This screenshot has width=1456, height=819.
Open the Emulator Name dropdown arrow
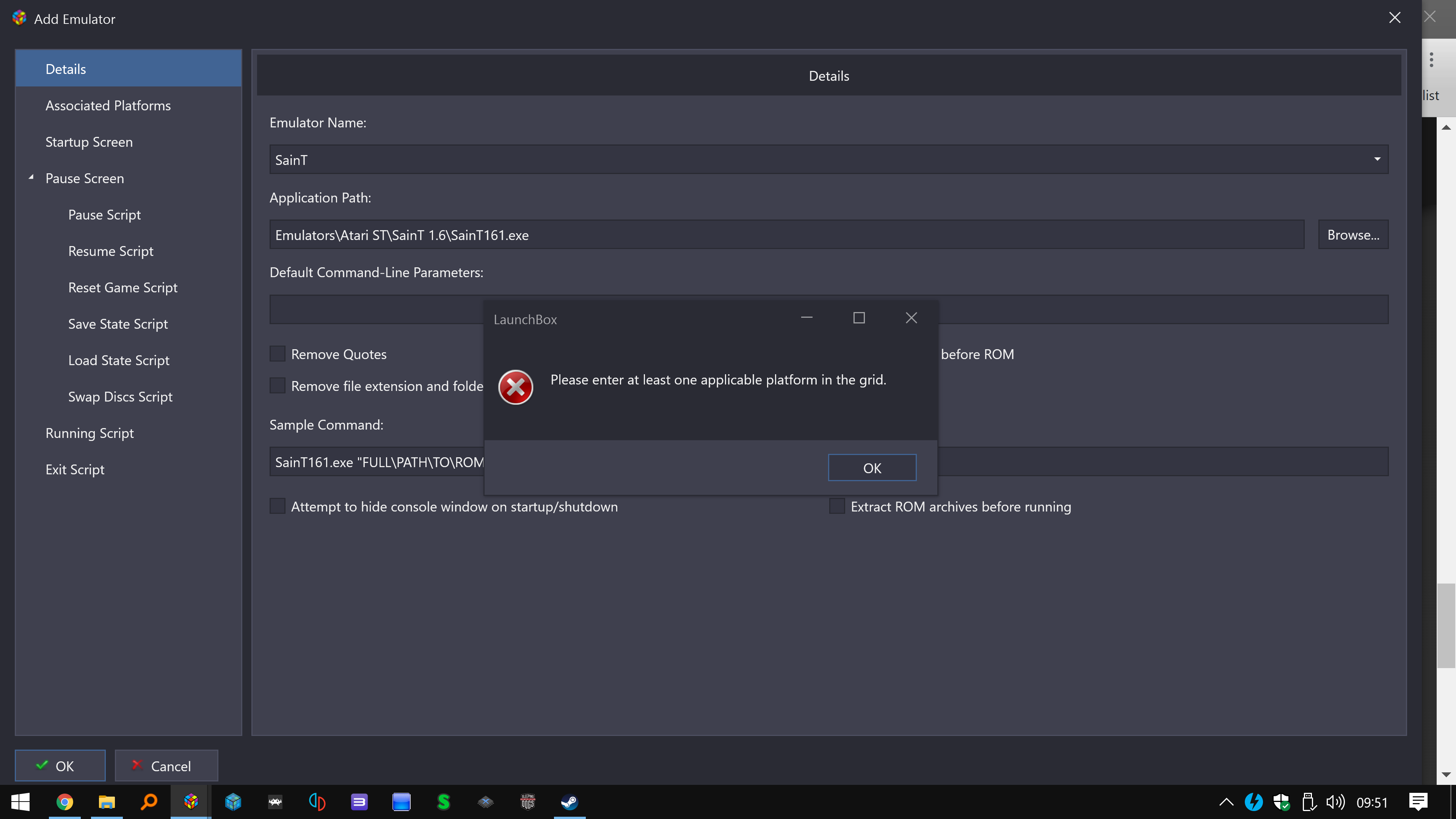click(x=1378, y=159)
